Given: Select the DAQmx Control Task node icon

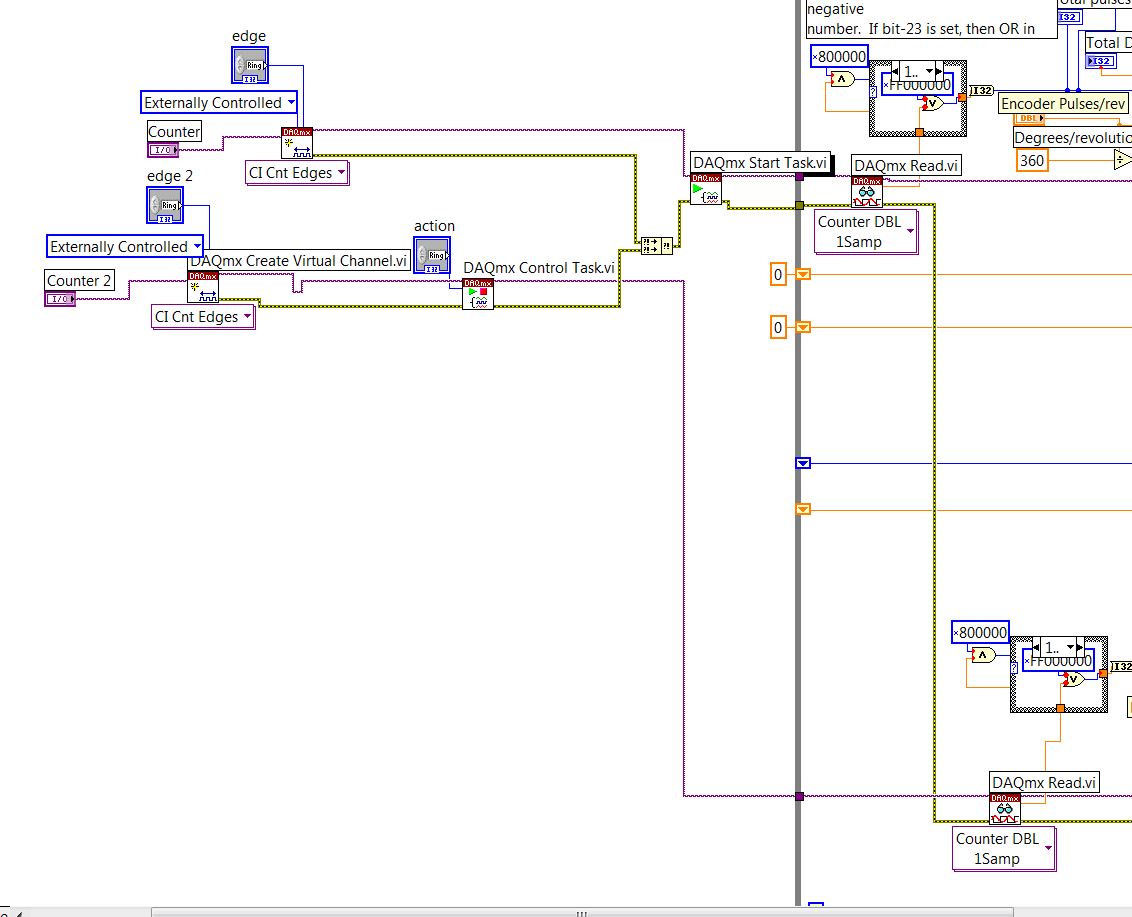Looking at the screenshot, I should coord(478,294).
